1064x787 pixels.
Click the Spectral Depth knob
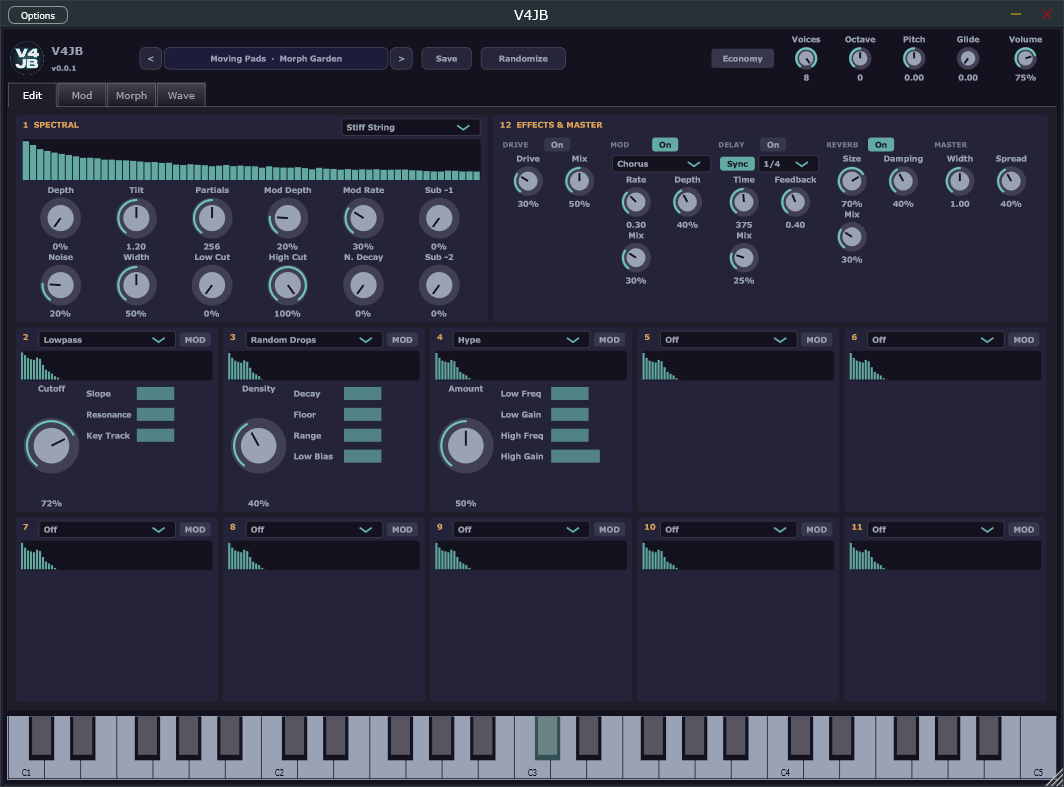(60, 218)
